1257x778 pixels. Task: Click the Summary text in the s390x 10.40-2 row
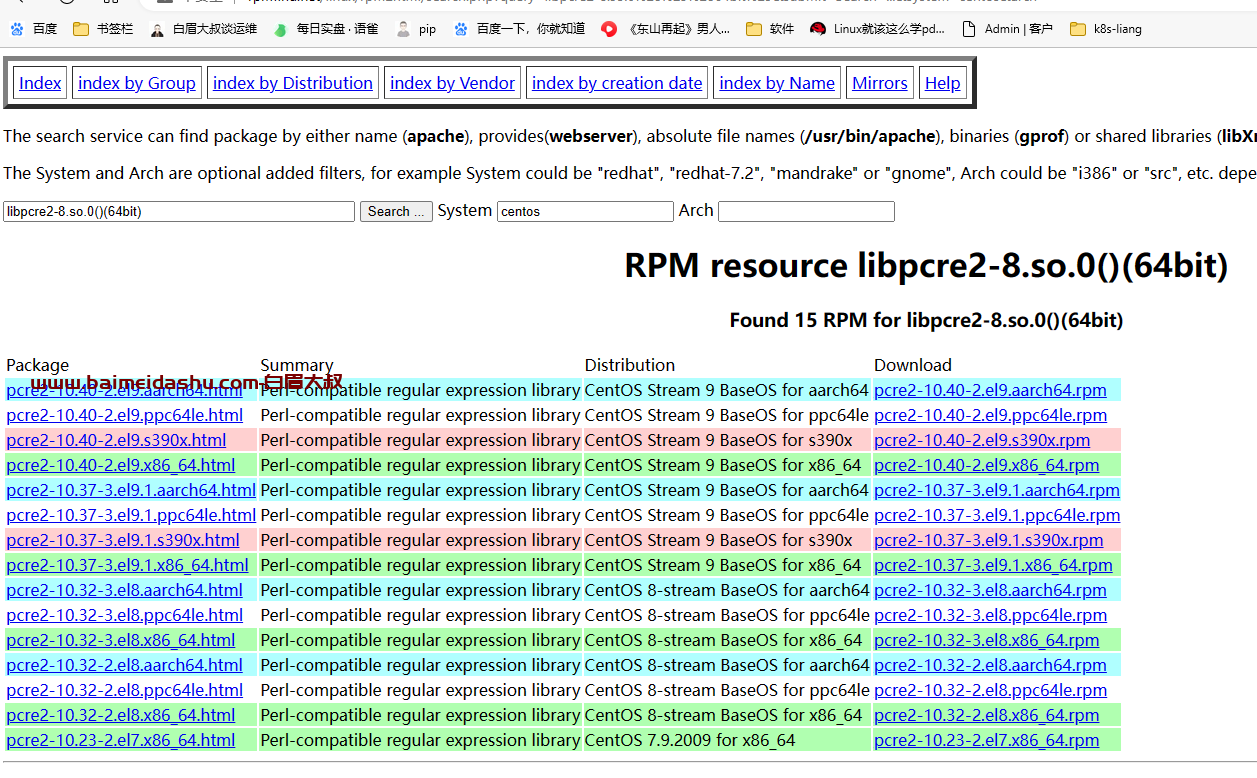tap(420, 440)
